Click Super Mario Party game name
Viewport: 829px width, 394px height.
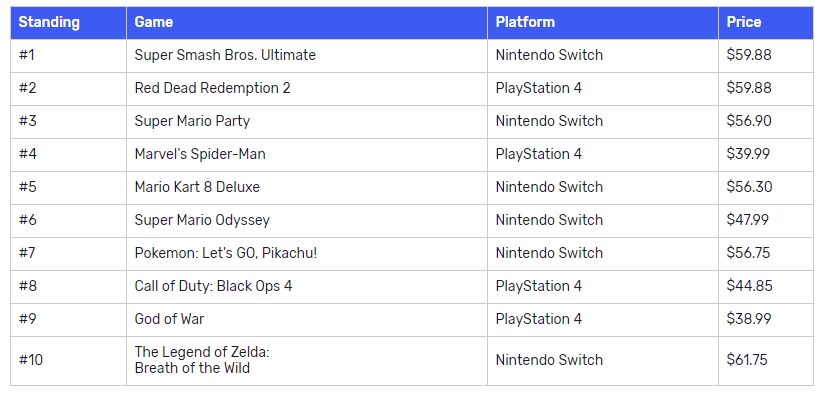pyautogui.click(x=192, y=121)
